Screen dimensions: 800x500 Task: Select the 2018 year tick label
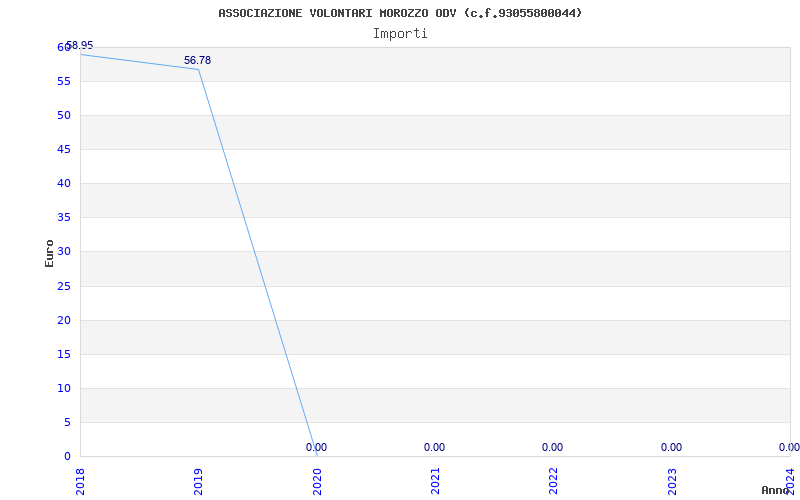(x=80, y=482)
